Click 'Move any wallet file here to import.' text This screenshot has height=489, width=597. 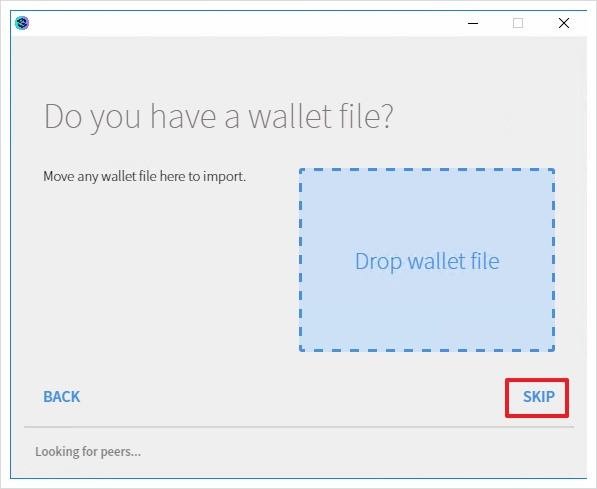(x=144, y=177)
